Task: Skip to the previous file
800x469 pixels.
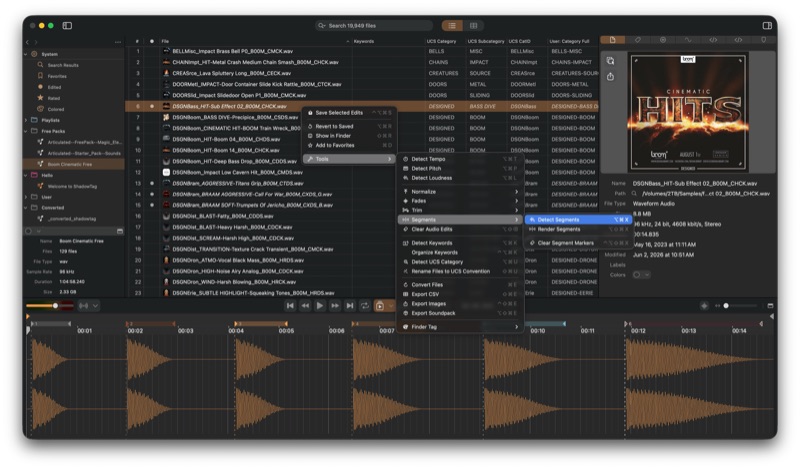Action: point(290,306)
